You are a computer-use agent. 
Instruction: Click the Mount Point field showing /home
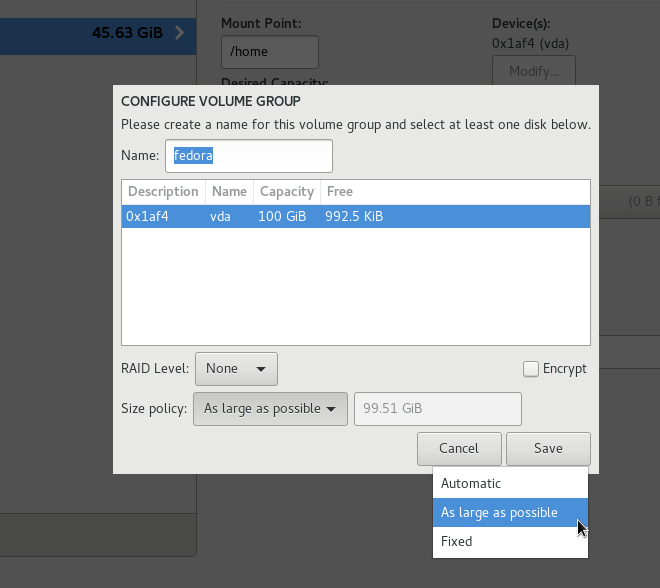(x=269, y=52)
